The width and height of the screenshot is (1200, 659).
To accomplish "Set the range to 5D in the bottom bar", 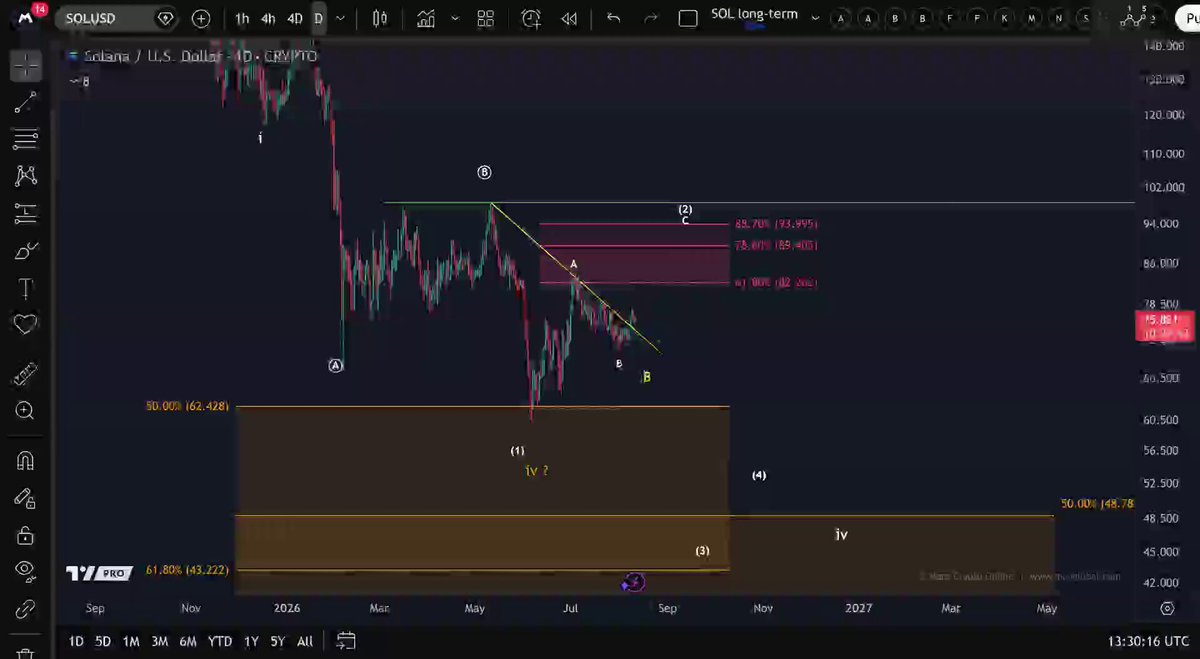I will 103,641.
